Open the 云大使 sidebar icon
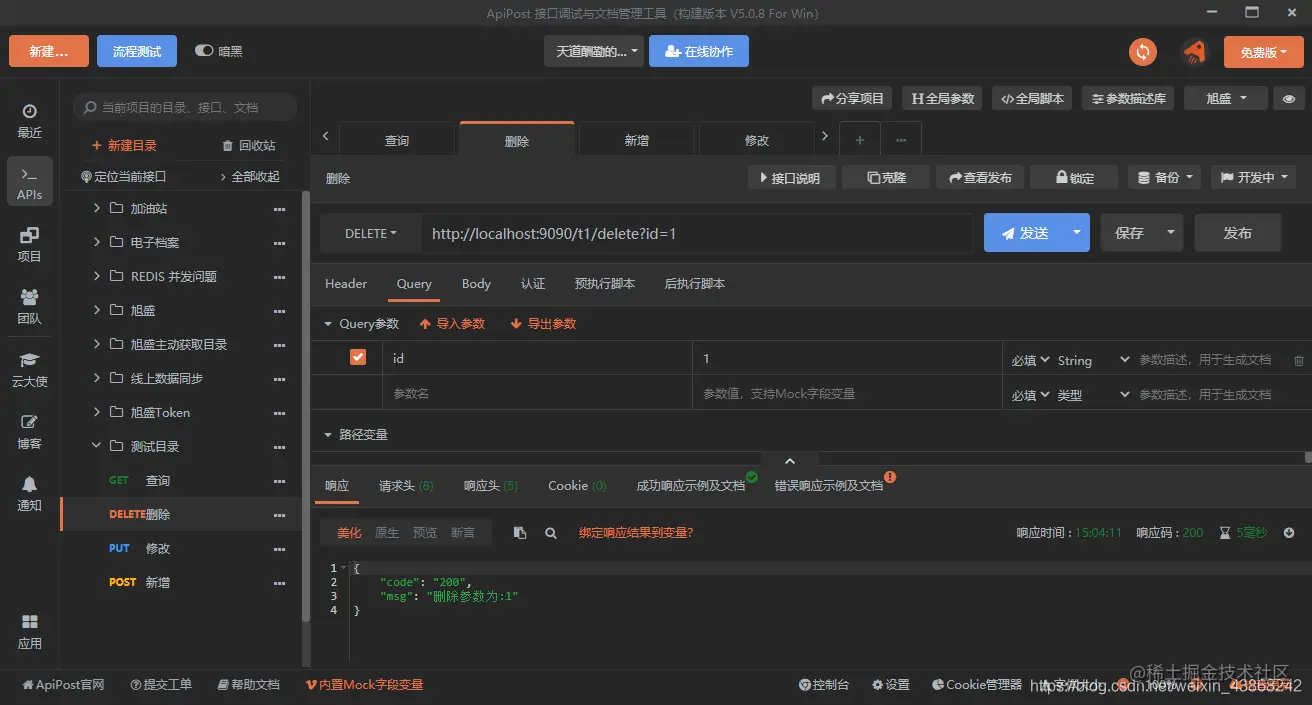This screenshot has height=705, width=1312. pos(29,369)
